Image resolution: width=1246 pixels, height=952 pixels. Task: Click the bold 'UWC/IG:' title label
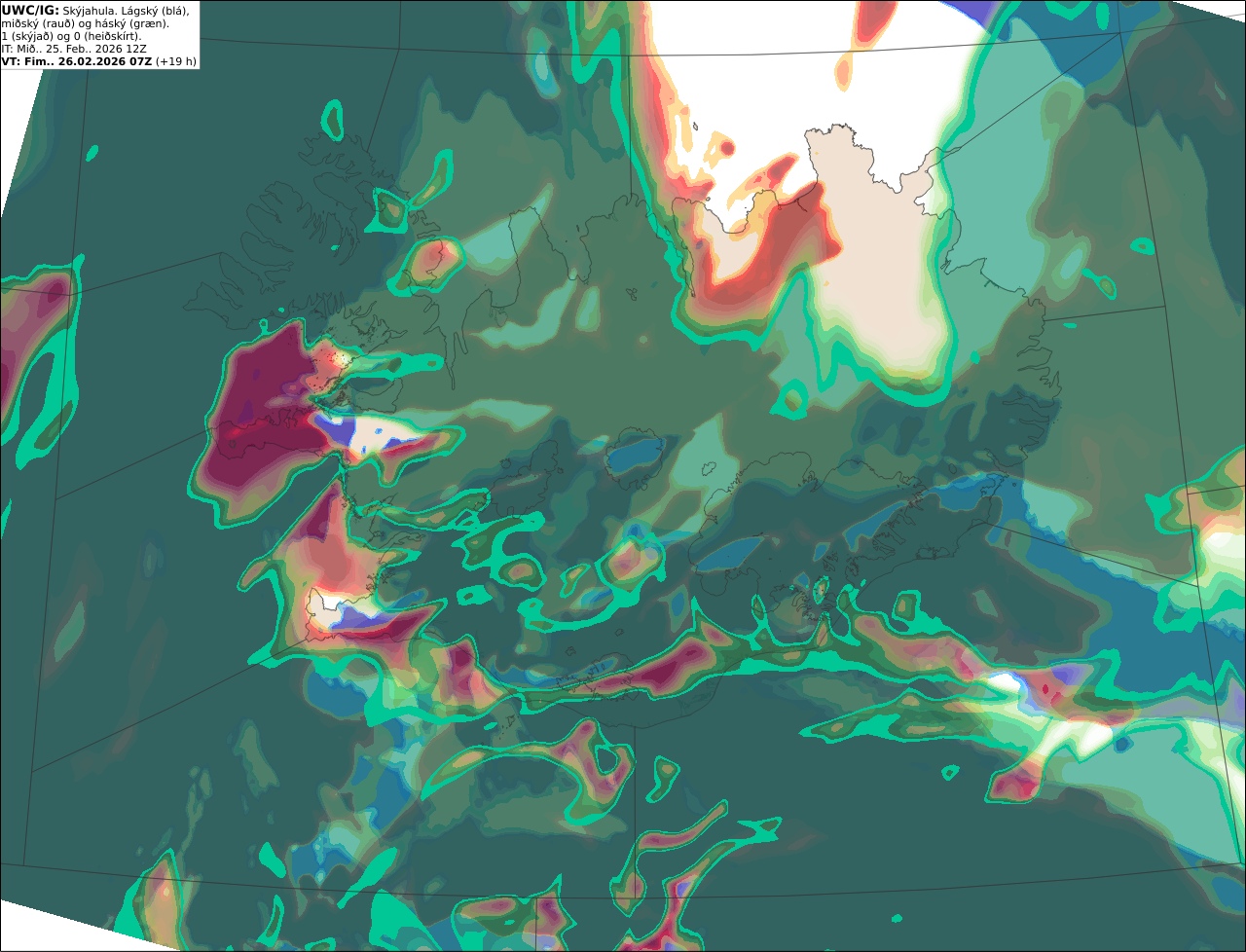coord(30,11)
